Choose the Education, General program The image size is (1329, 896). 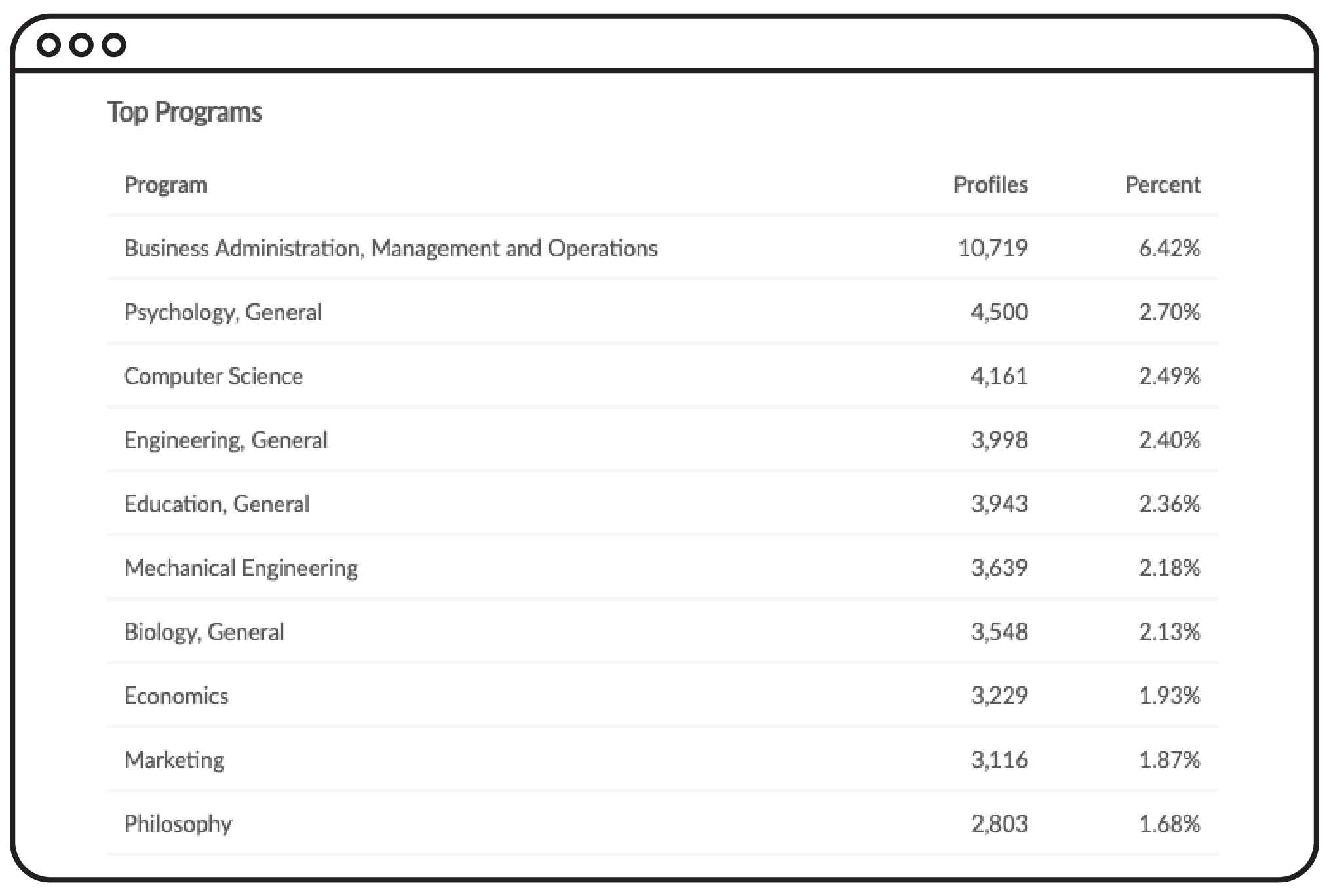coord(216,504)
